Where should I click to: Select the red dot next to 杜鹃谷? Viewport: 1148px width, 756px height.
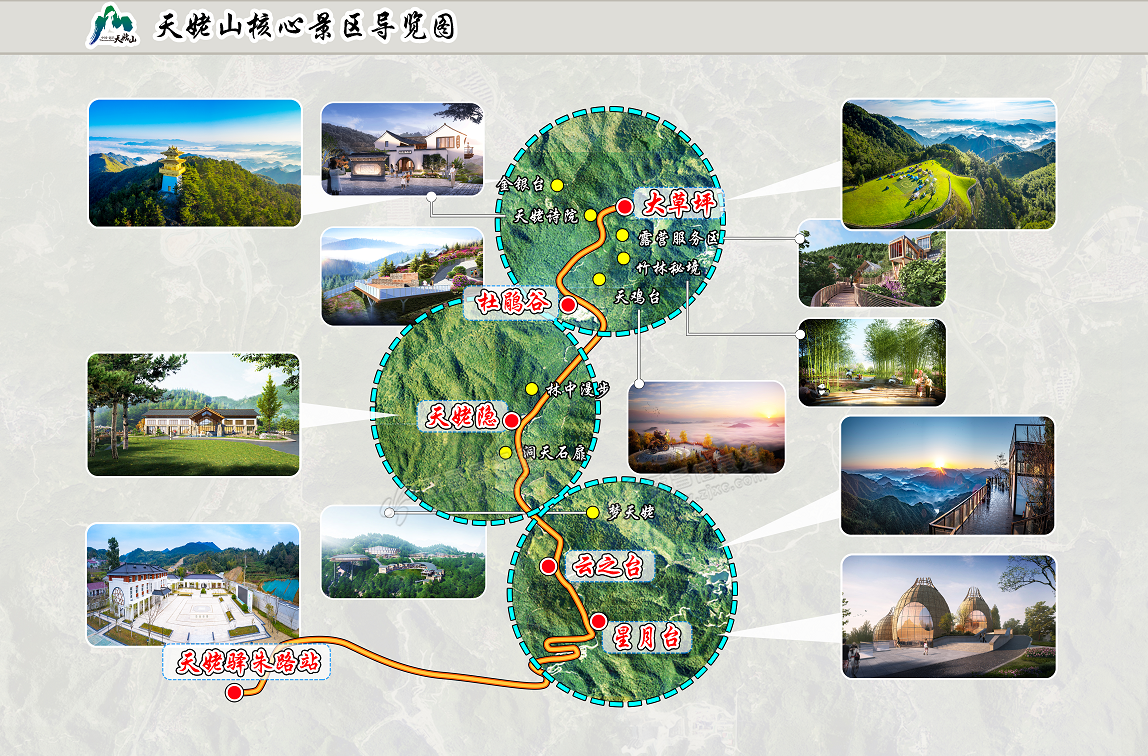568,304
